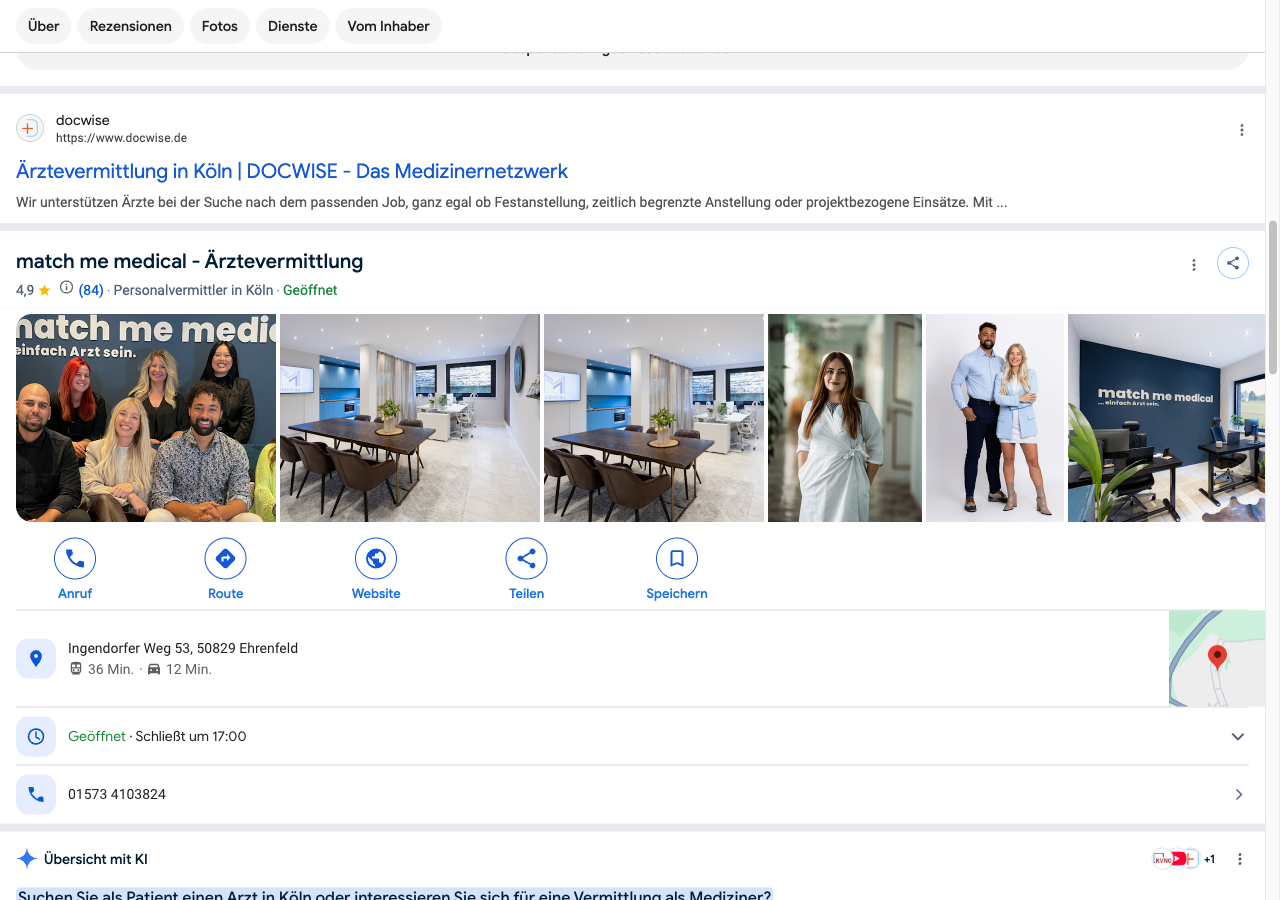The image size is (1280, 900).
Task: Open the Vom Inhaber tab
Action: tap(388, 26)
